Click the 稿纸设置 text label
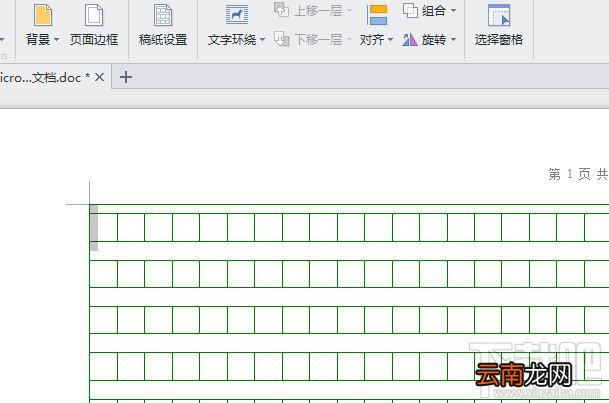Image resolution: width=609 pixels, height=403 pixels. click(163, 40)
